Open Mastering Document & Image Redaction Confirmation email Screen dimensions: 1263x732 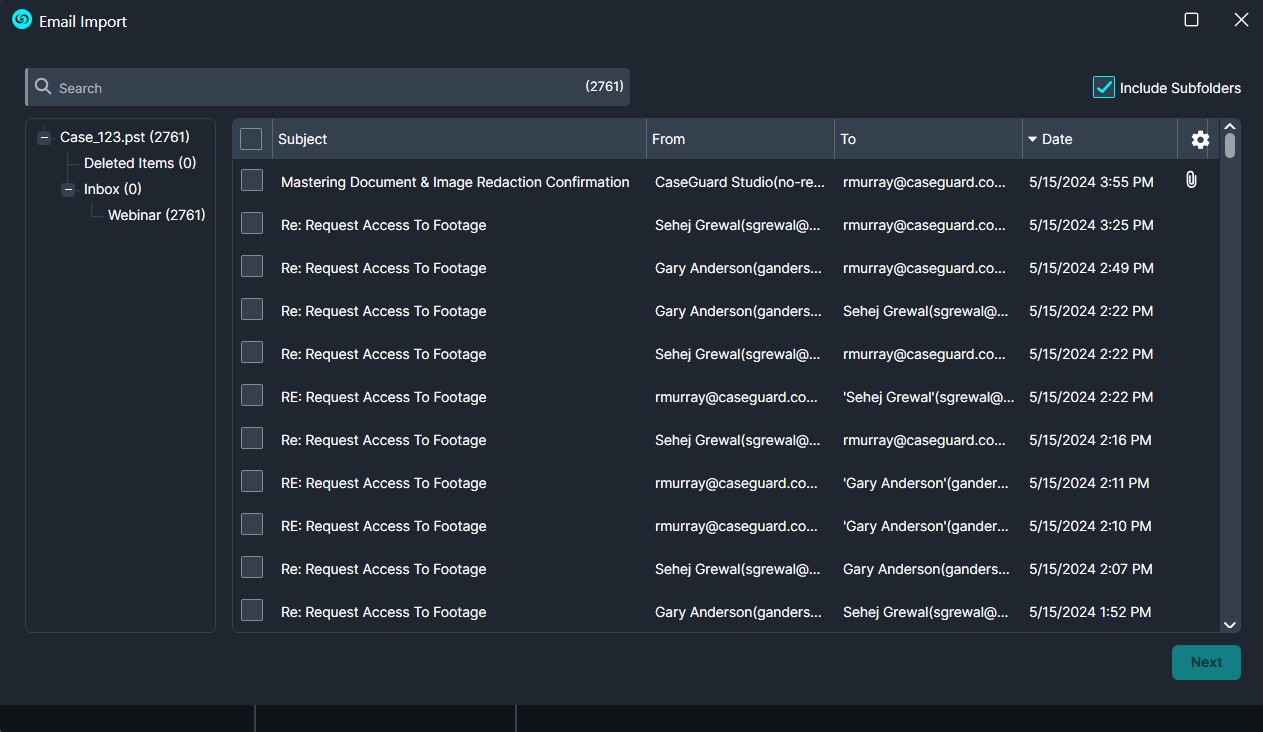(x=455, y=182)
